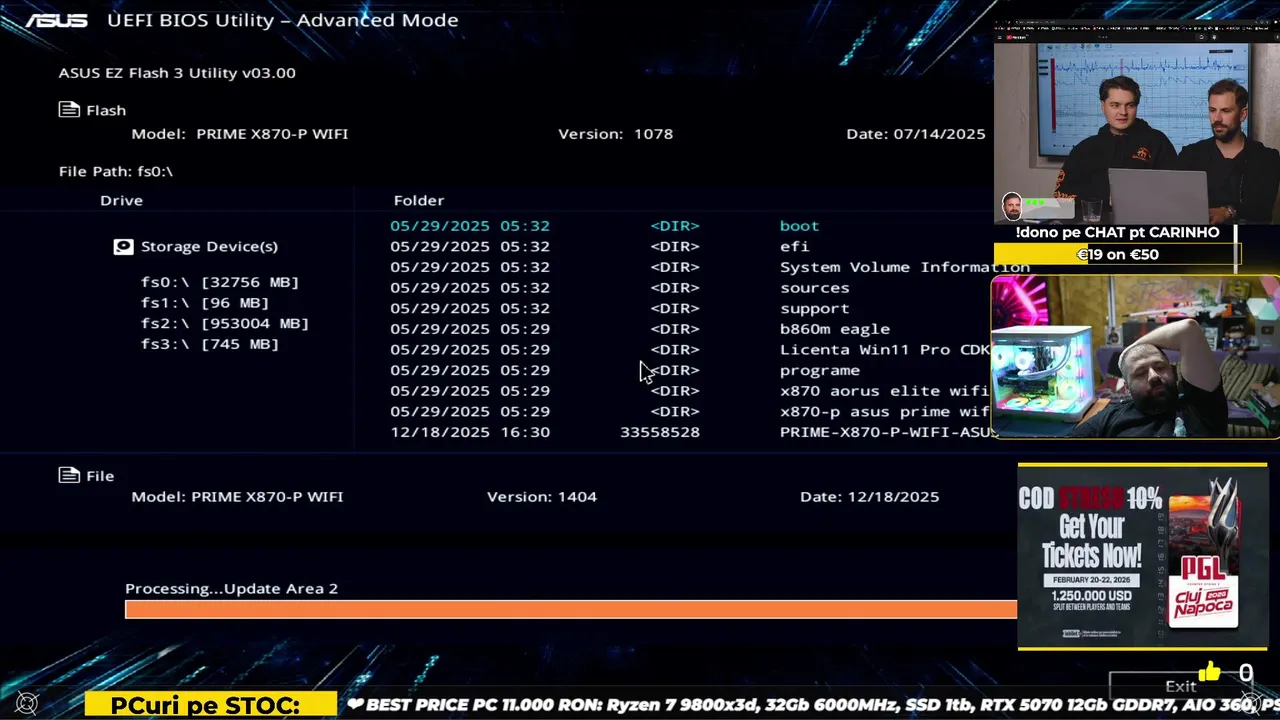Click File Path fs0:\ text
The image size is (1280, 720).
pos(116,171)
